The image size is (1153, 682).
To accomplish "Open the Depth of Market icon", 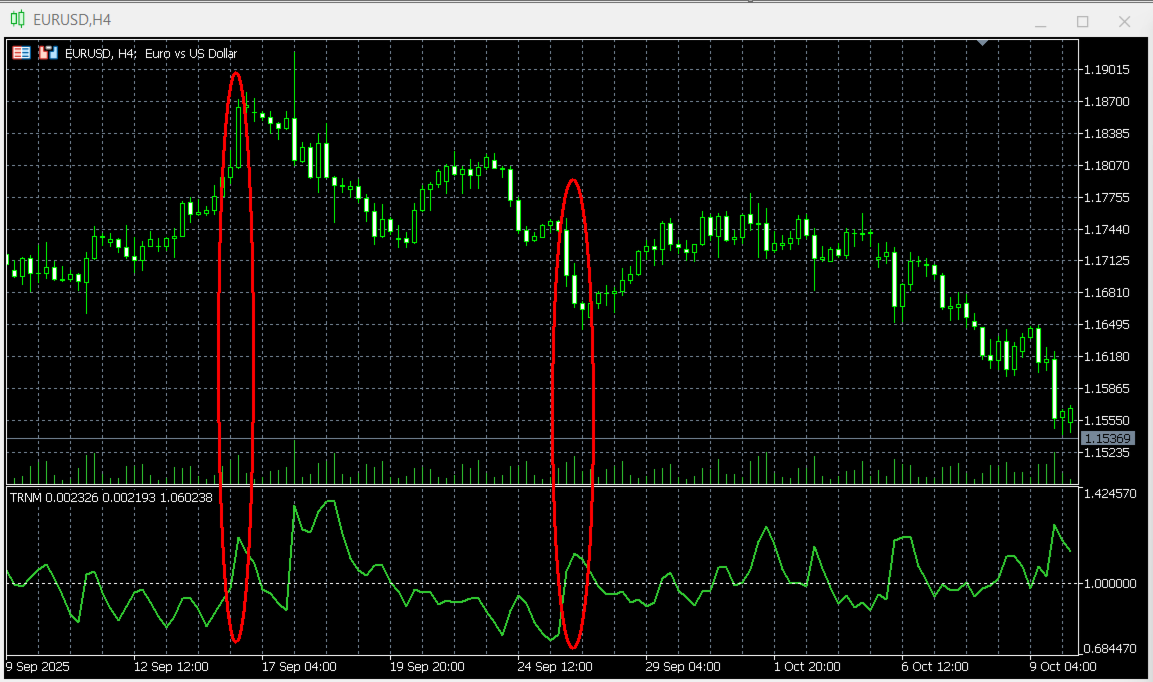I will click(x=49, y=53).
